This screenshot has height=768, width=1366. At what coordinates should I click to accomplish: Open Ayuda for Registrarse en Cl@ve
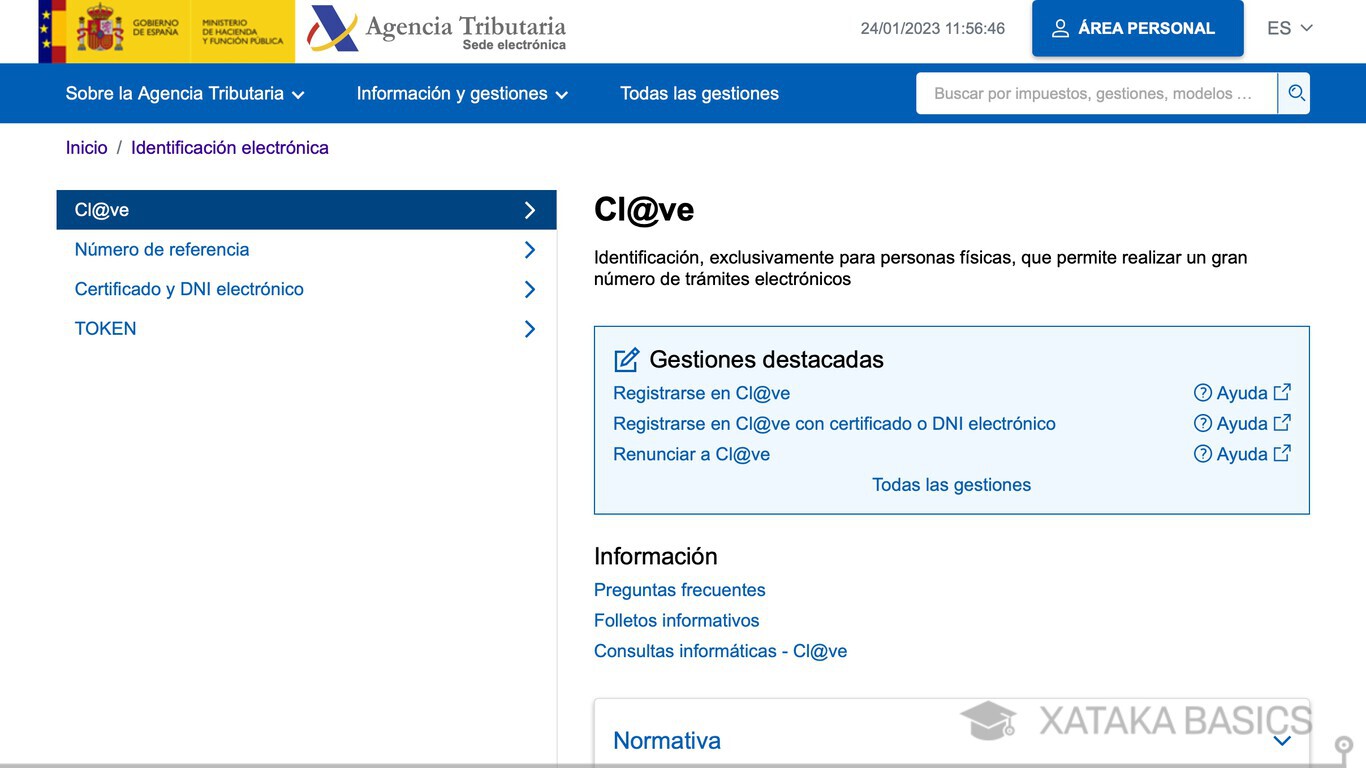[x=1242, y=392]
